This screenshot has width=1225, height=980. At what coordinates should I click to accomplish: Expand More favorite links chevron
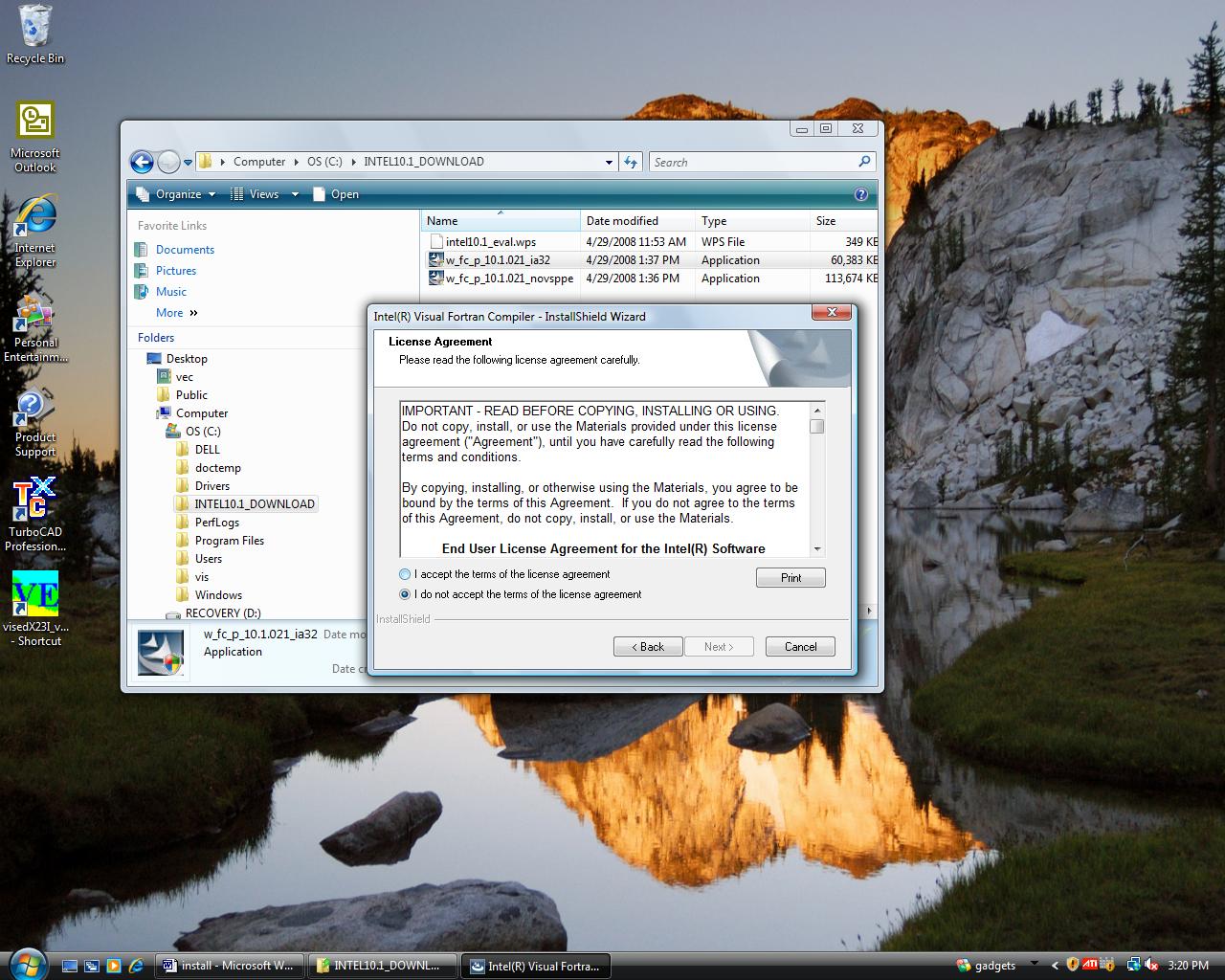pyautogui.click(x=193, y=313)
